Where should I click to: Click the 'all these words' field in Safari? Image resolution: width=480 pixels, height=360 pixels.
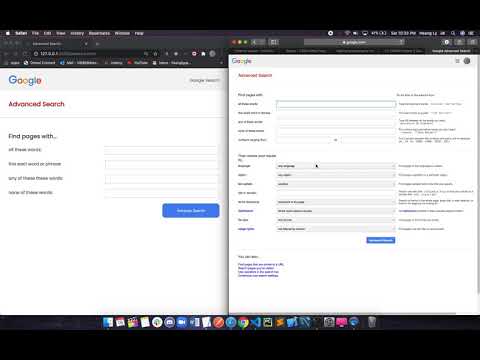336,104
